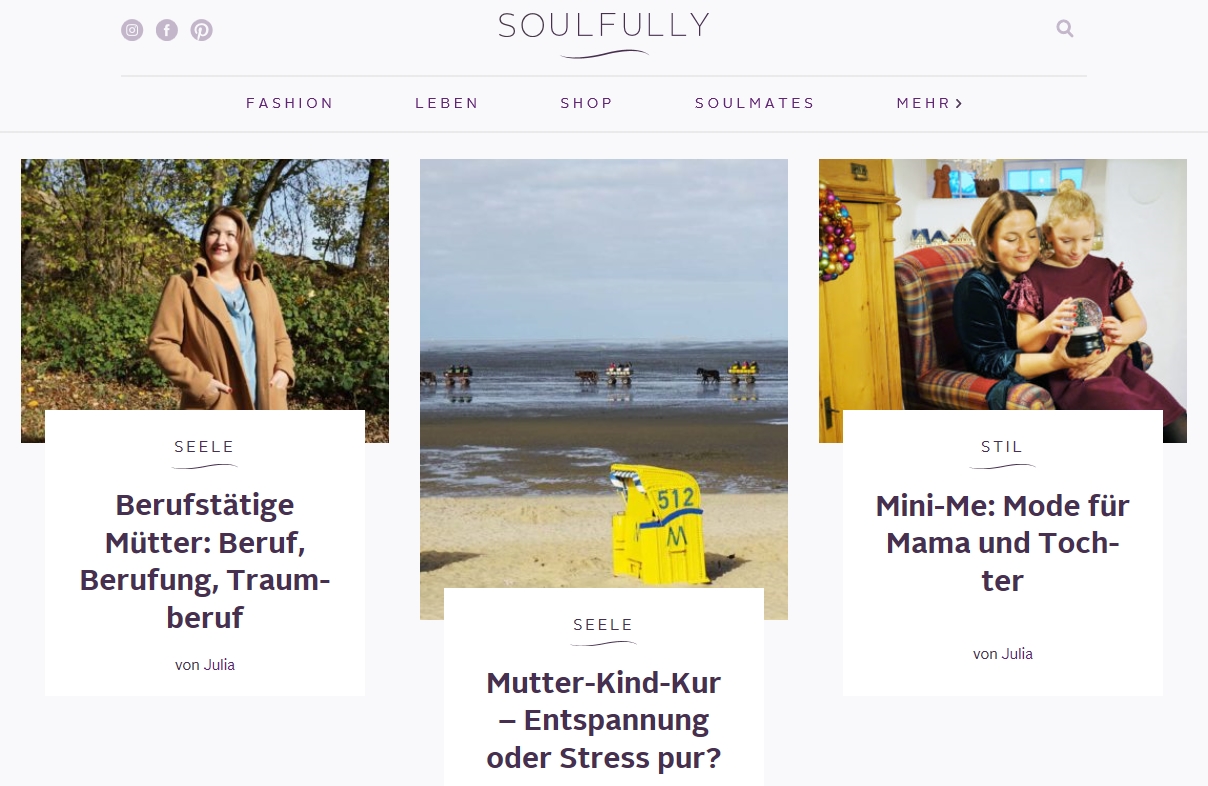Open article Berufstätige Mütter headline

coord(205,561)
